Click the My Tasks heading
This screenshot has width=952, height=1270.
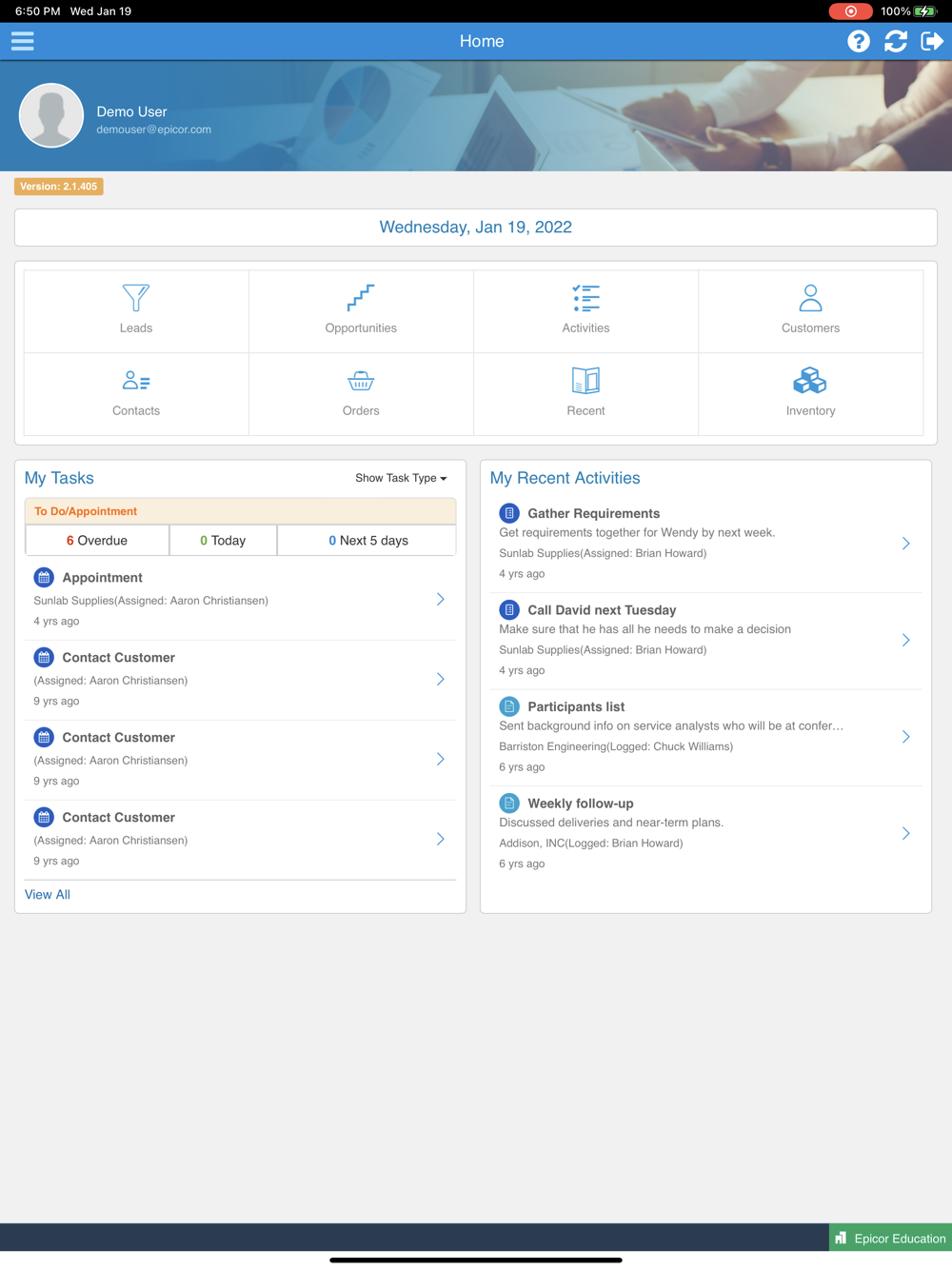59,478
